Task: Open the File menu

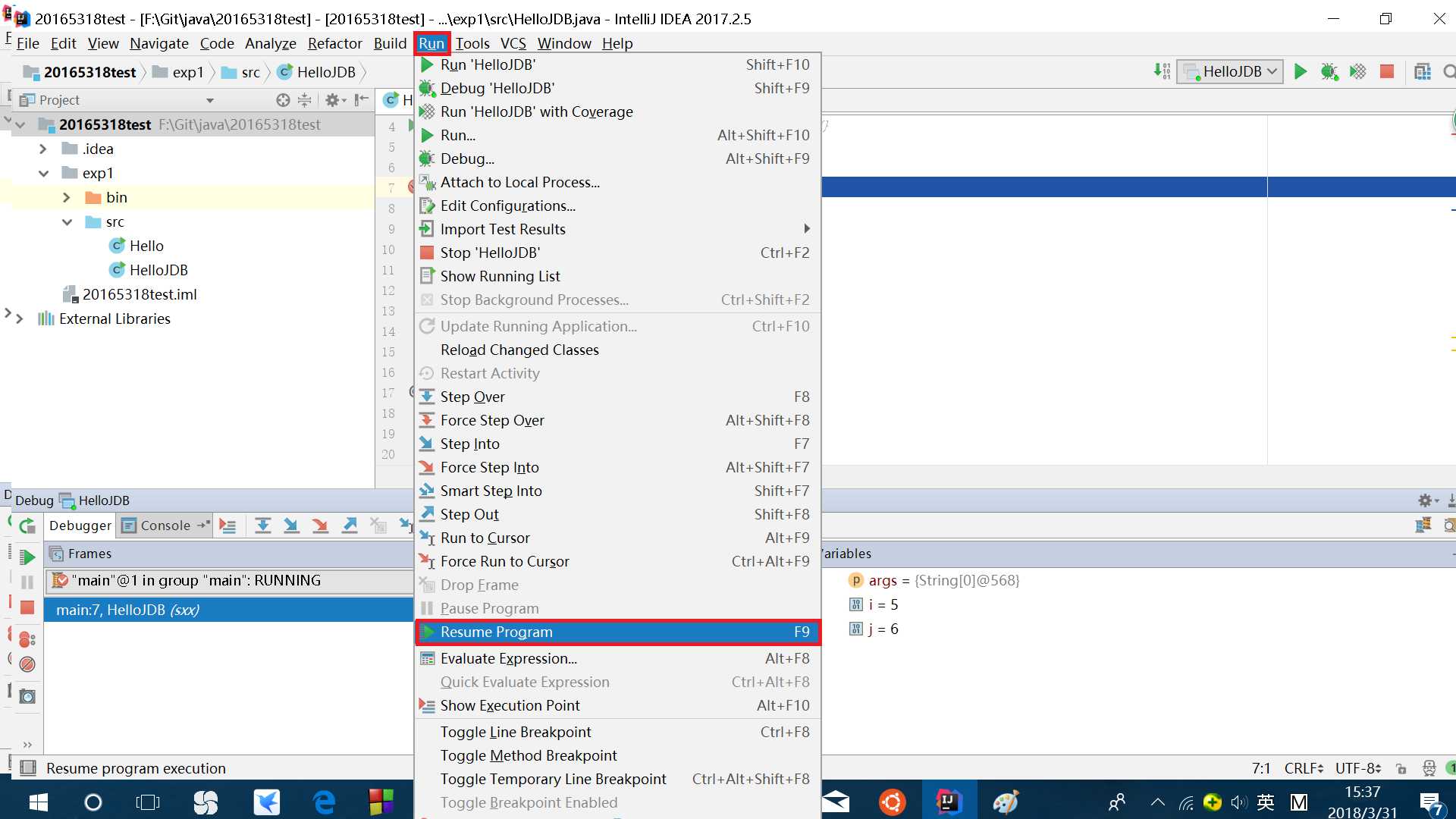Action: 28,43
